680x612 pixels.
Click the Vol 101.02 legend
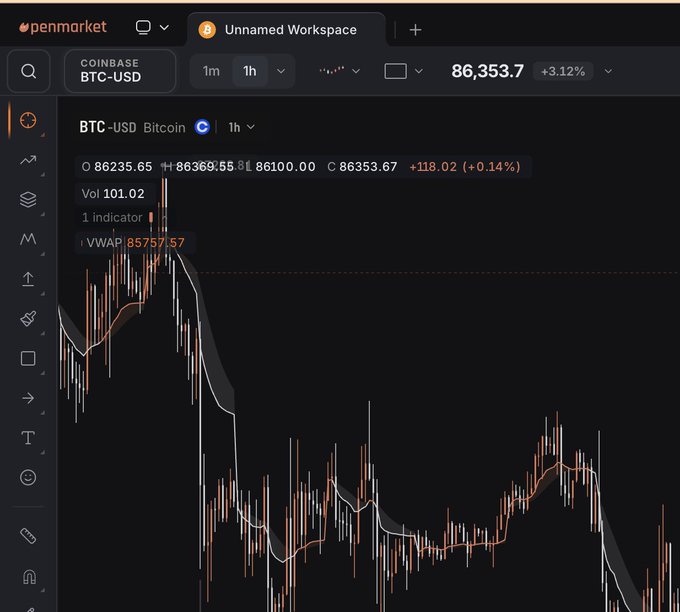pos(113,193)
